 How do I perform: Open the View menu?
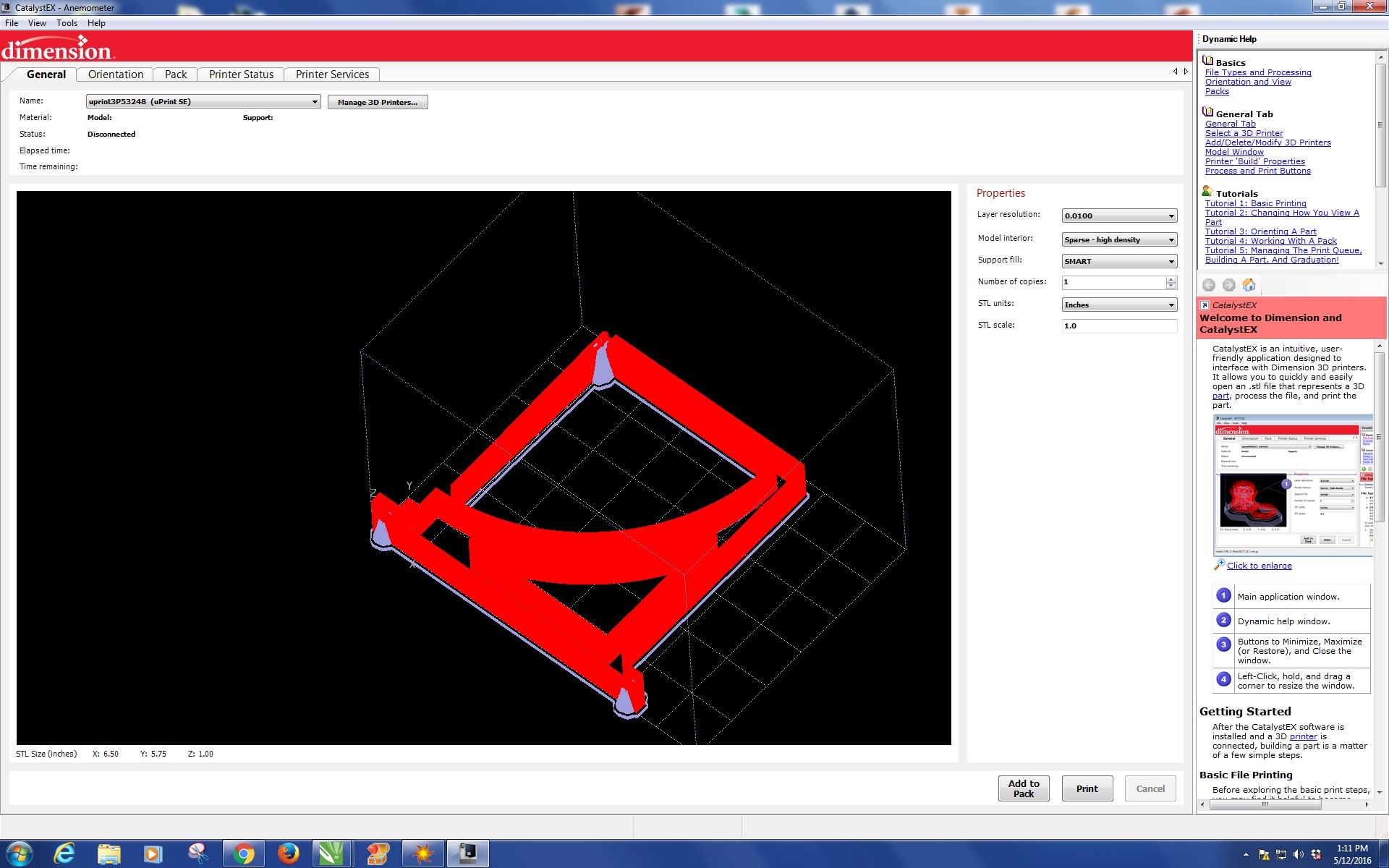[x=37, y=23]
